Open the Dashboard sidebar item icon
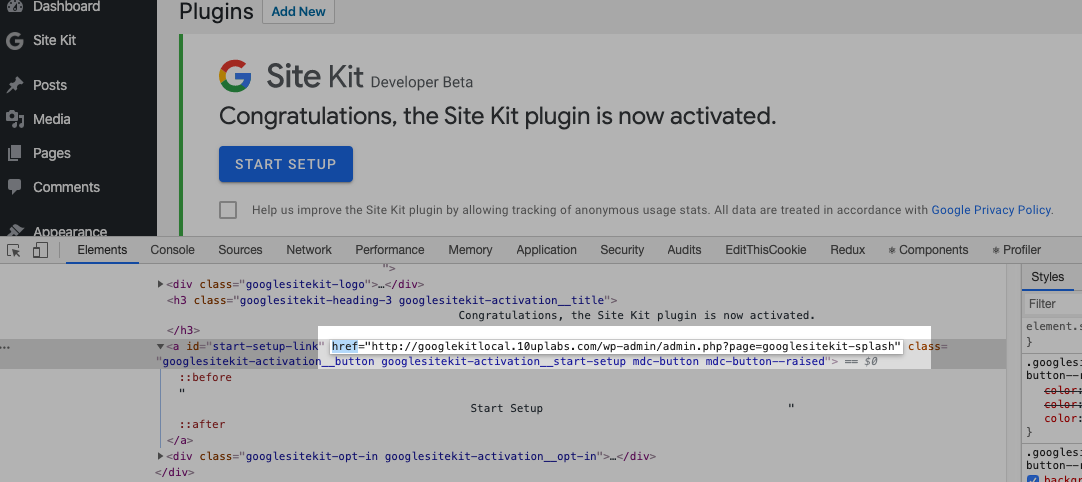The height and width of the screenshot is (482, 1082). click(x=14, y=7)
